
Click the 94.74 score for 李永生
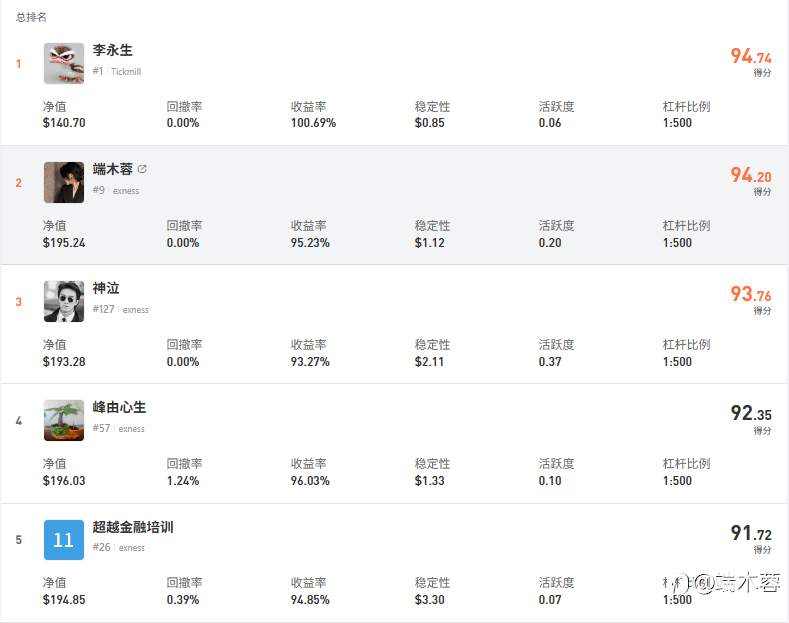[x=750, y=57]
